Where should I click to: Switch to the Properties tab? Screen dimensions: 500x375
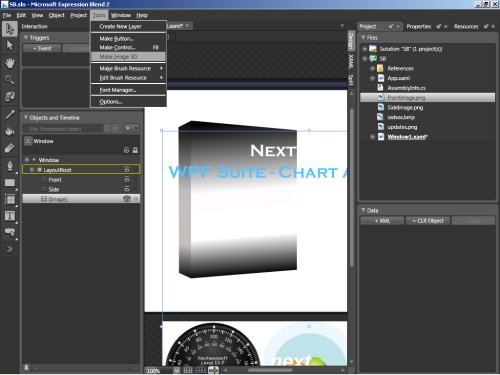(x=419, y=26)
